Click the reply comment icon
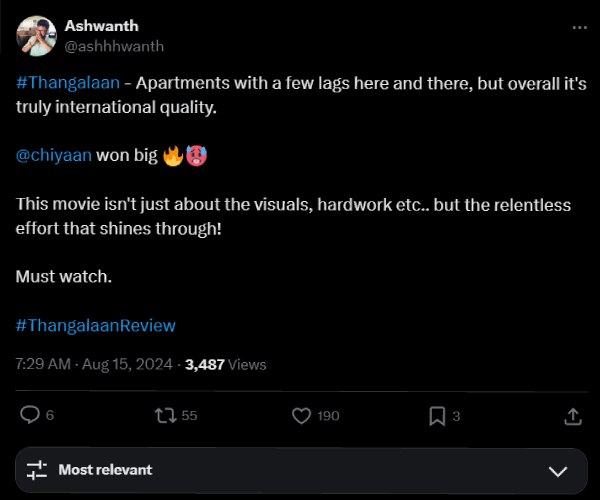 point(30,415)
